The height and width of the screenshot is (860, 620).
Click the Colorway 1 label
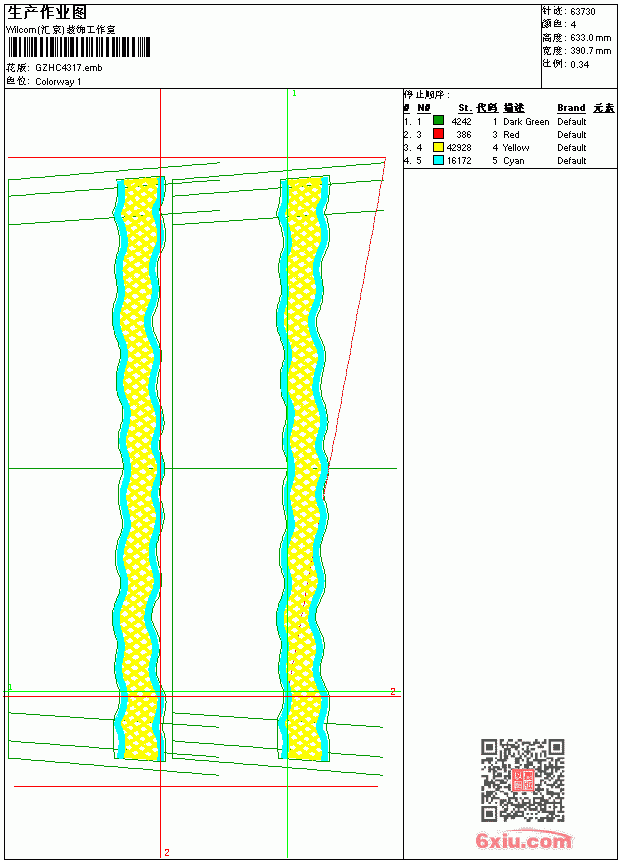58,82
